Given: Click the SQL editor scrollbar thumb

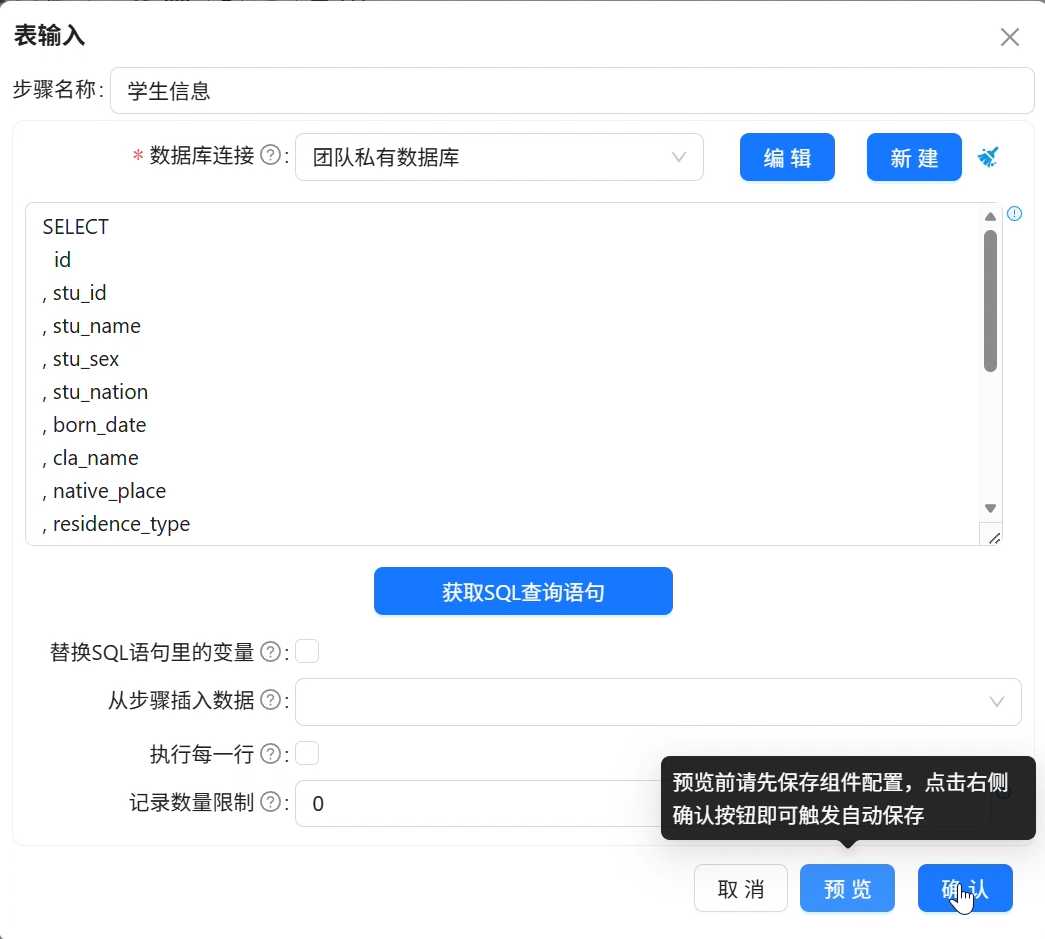Looking at the screenshot, I should click(990, 301).
